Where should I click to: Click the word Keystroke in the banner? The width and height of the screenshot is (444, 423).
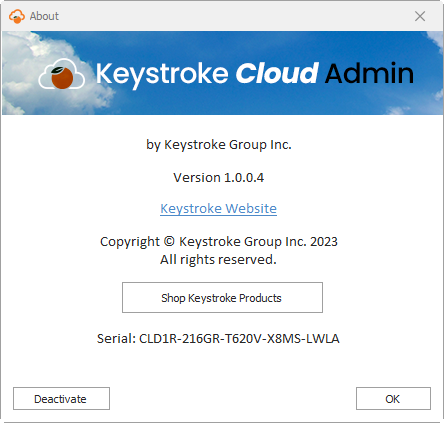[162, 75]
